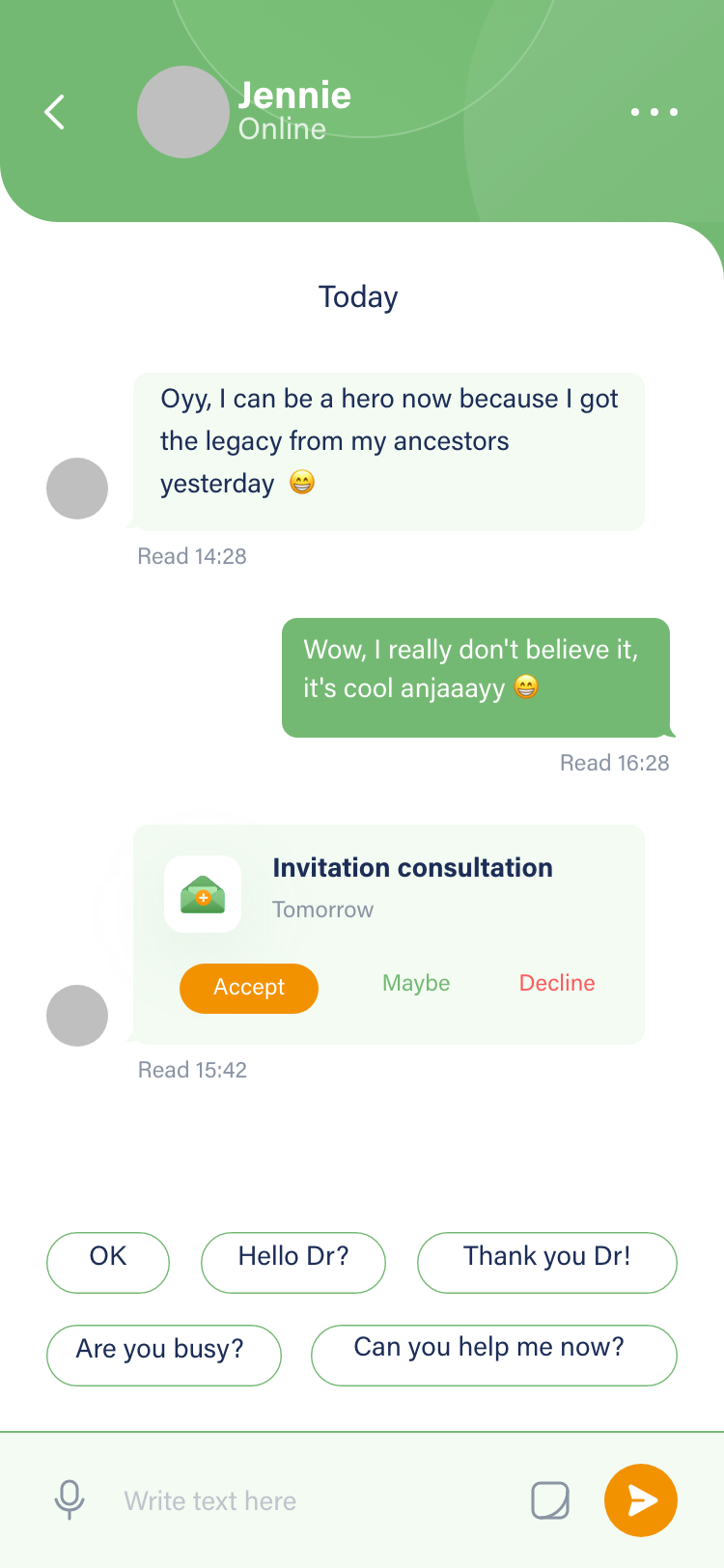Image resolution: width=724 pixels, height=1568 pixels.
Task: Select the "OK" quick reply
Action: [108, 1261]
